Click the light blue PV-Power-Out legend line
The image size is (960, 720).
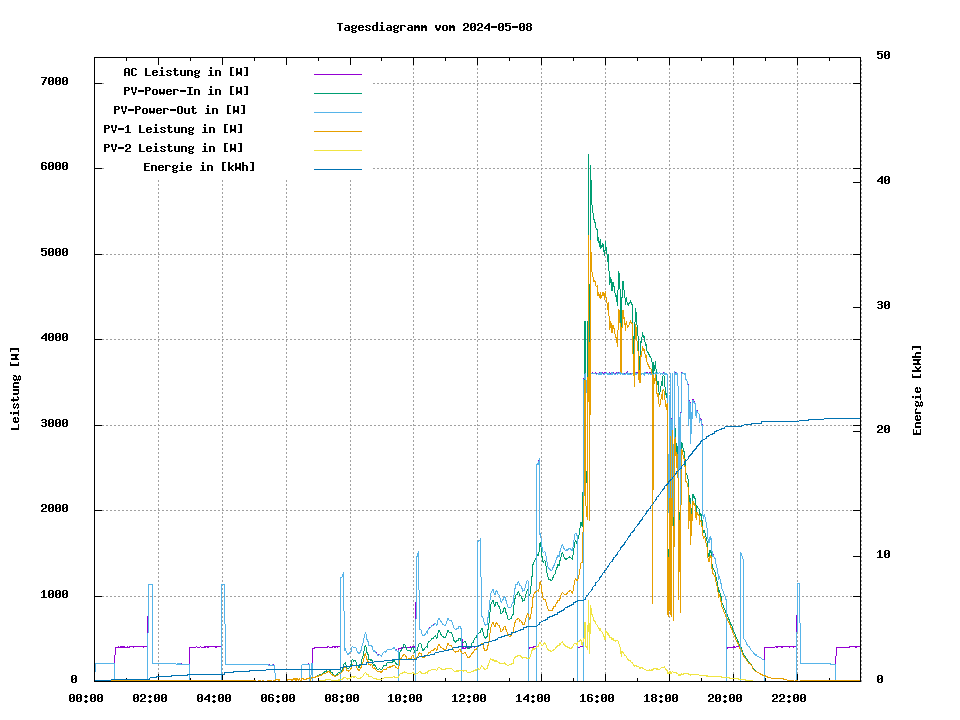pyautogui.click(x=337, y=112)
